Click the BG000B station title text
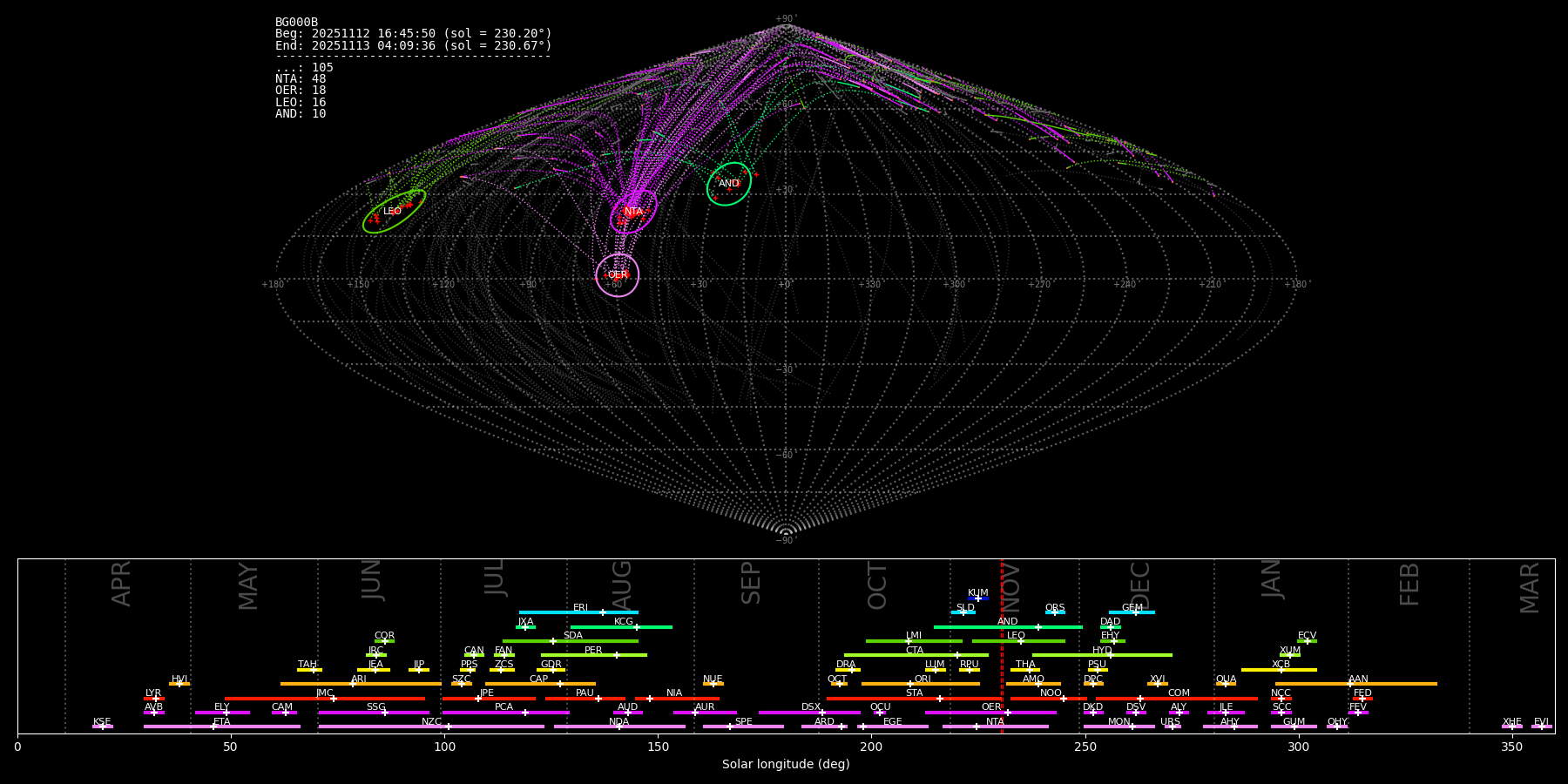Viewport: 1568px width, 784px height. (x=296, y=23)
